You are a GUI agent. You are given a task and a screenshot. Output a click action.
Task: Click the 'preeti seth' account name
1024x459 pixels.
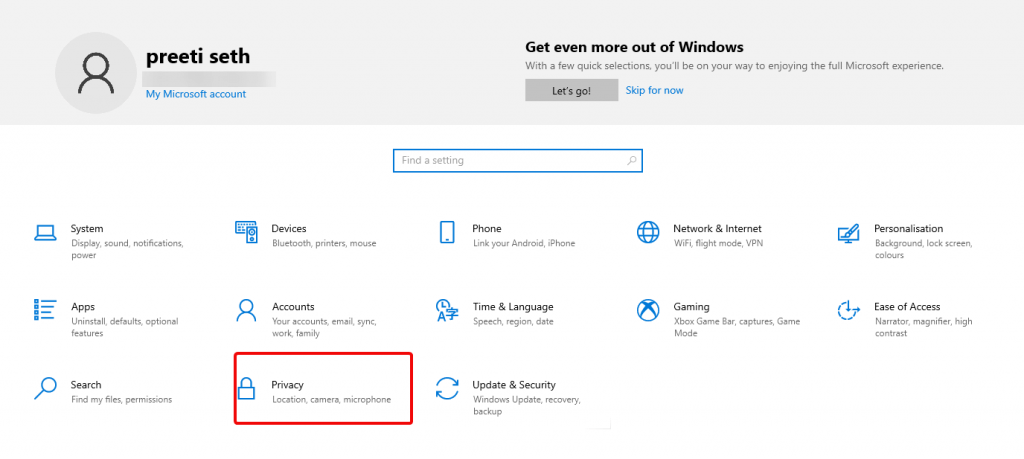coord(198,56)
